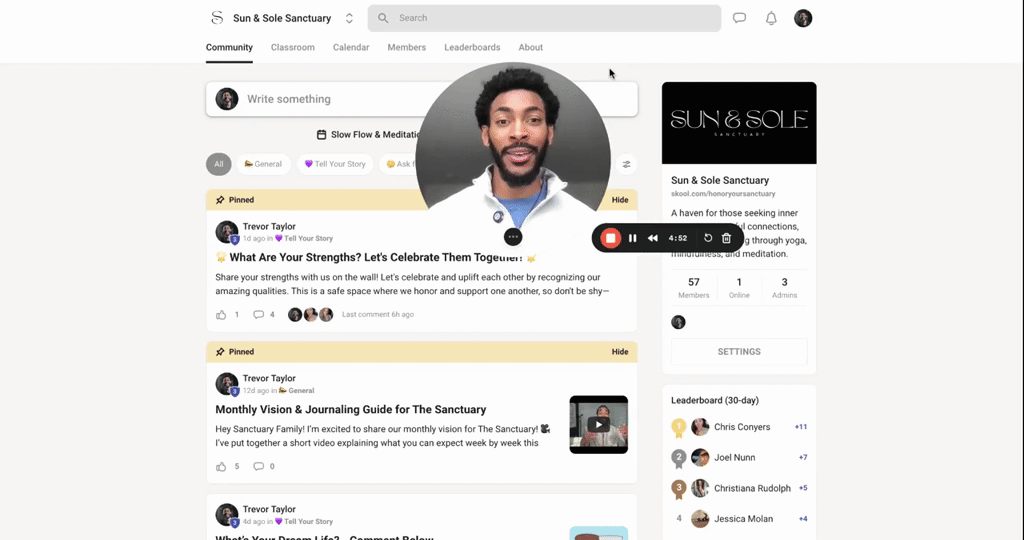
Task: Go to the Leaderboards tab
Action: (x=472, y=47)
